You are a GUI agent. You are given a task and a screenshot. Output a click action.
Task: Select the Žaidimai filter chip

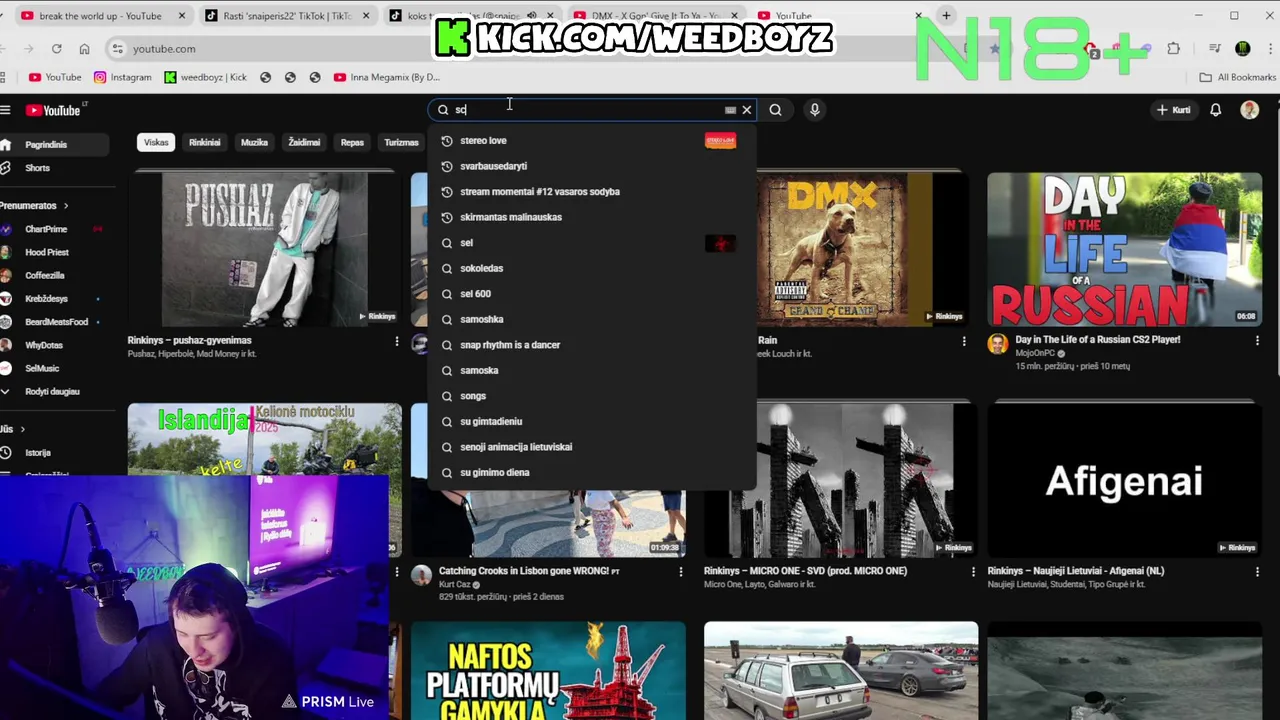click(304, 143)
